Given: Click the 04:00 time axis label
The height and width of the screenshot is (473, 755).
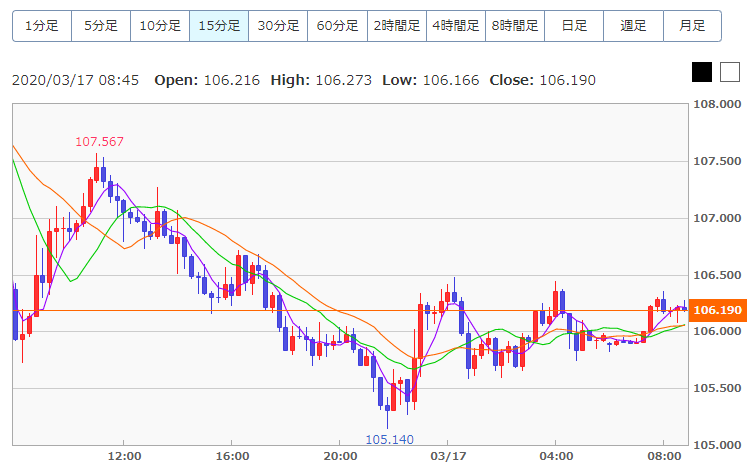Looking at the screenshot, I should [x=556, y=456].
